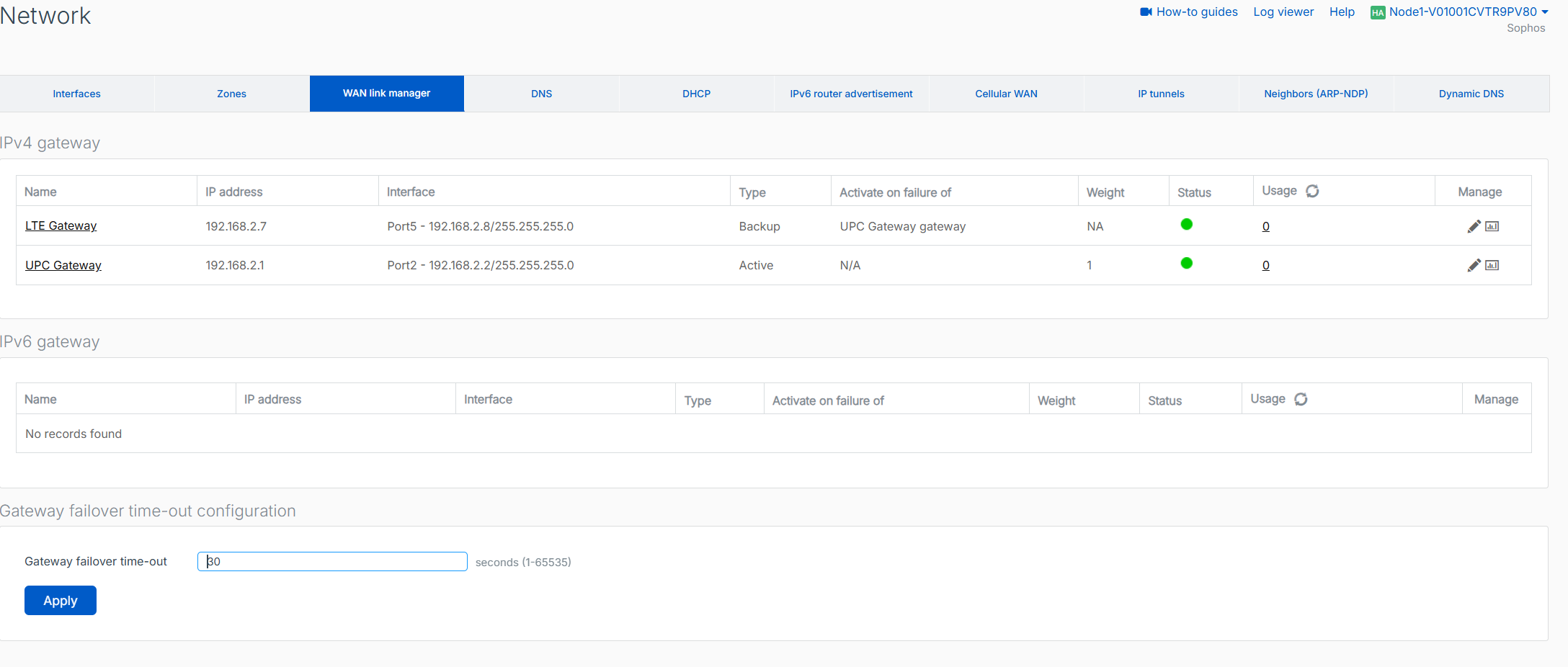The height and width of the screenshot is (667, 1568).
Task: Click the How-to guides video icon
Action: (1146, 12)
